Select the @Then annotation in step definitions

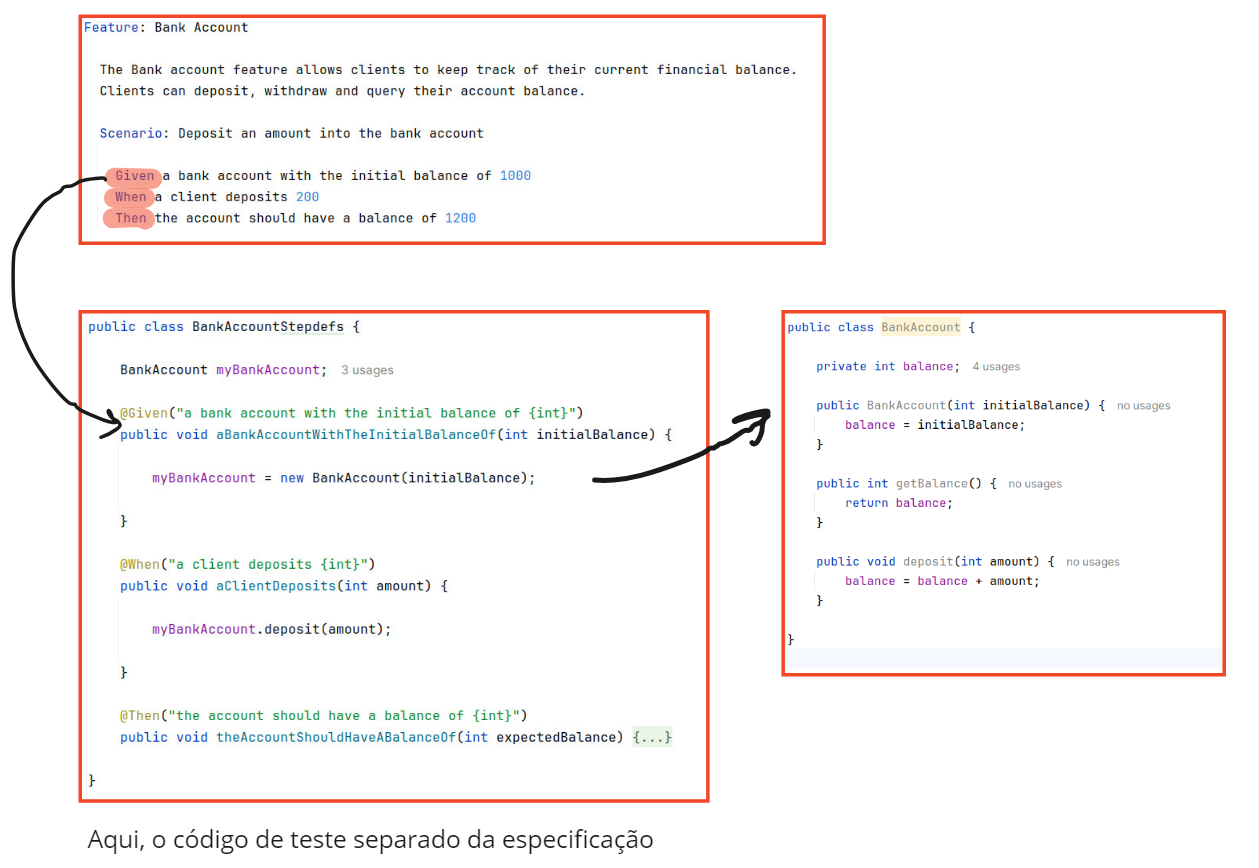[x=139, y=715]
